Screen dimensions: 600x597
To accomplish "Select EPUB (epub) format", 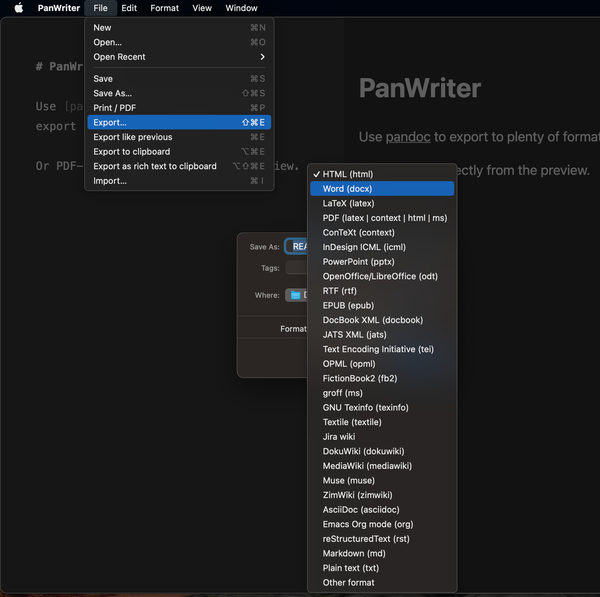I will (382, 305).
